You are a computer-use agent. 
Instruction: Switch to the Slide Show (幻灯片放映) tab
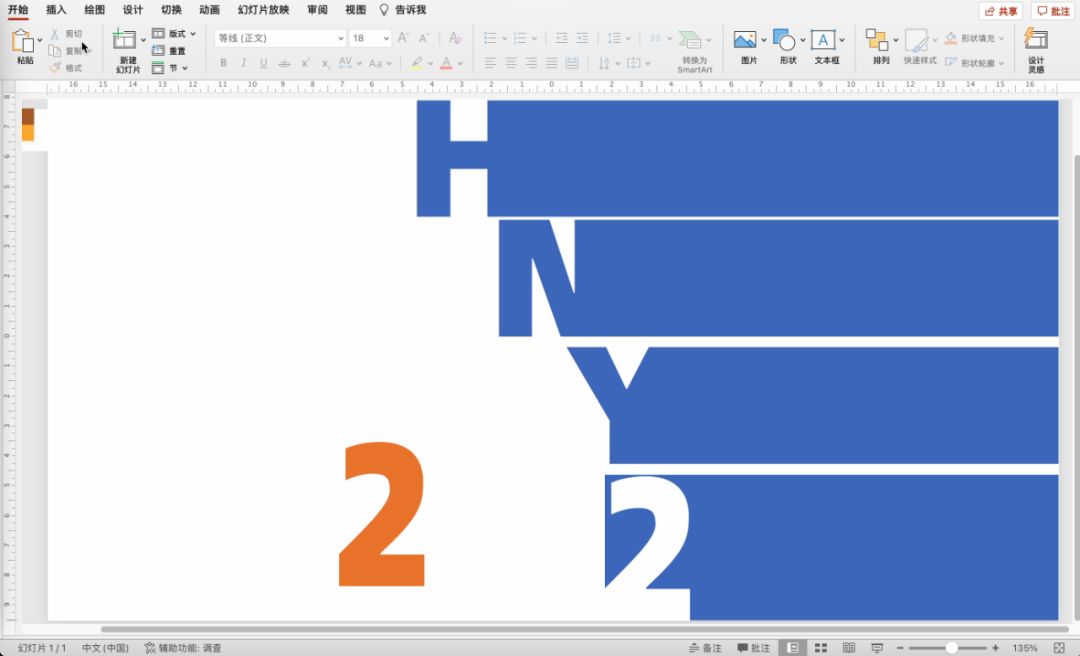[x=263, y=10]
